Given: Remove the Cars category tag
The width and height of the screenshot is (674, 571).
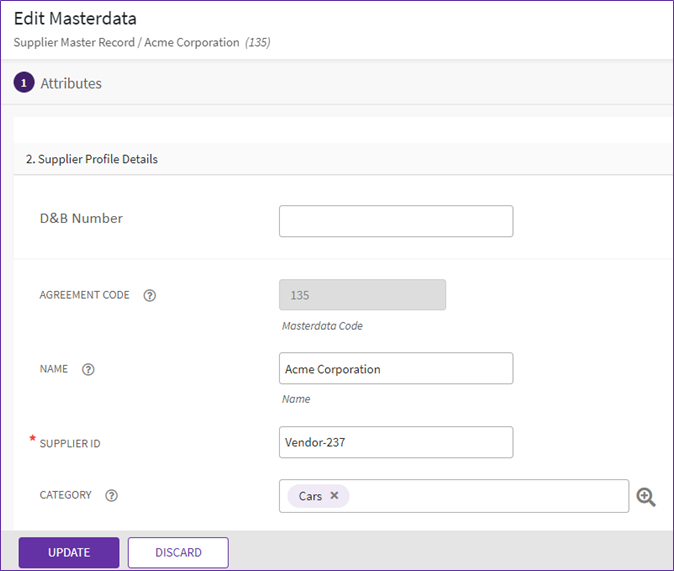Looking at the screenshot, I should [x=334, y=495].
